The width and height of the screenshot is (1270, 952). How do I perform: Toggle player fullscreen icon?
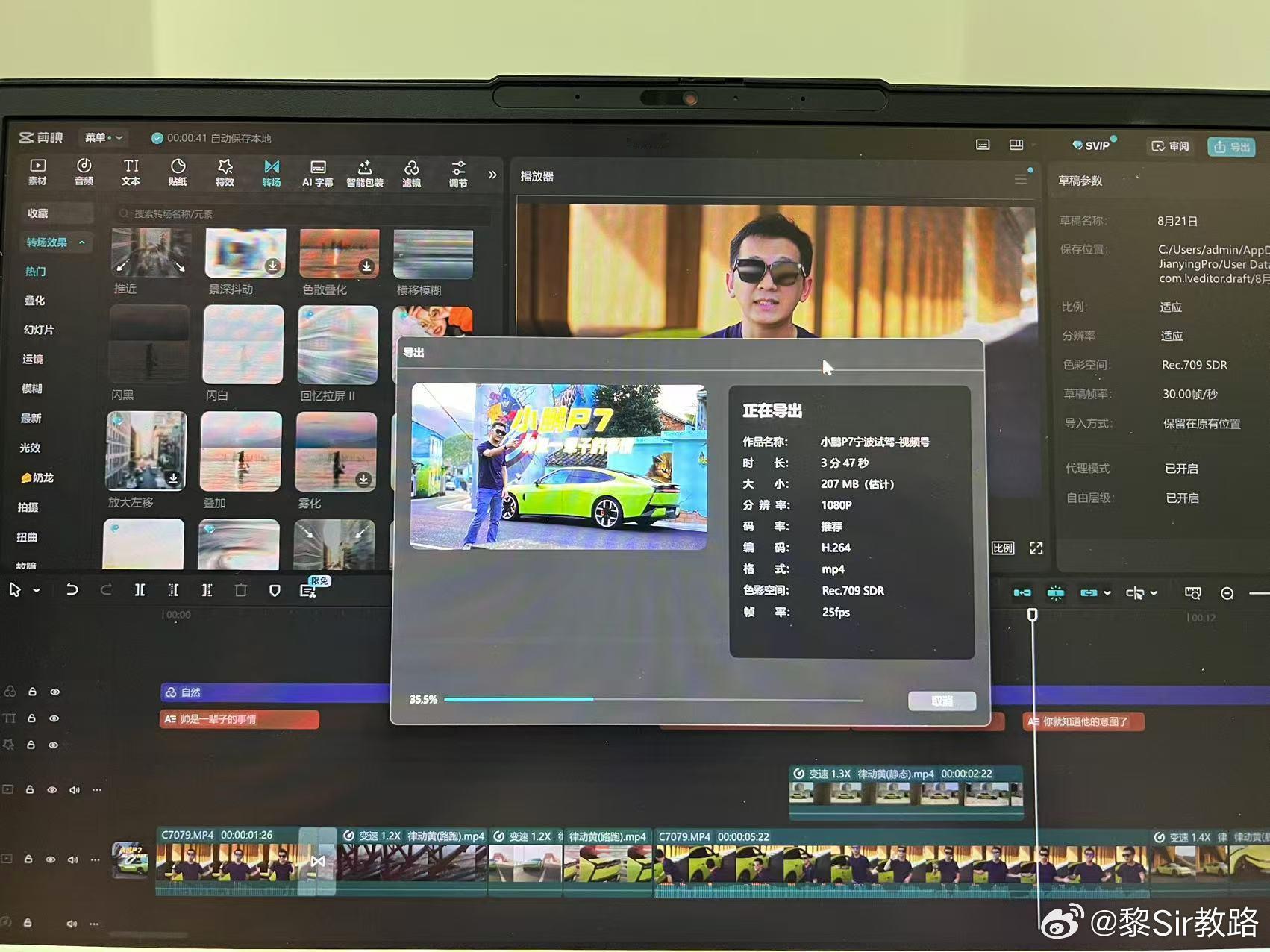1036,548
